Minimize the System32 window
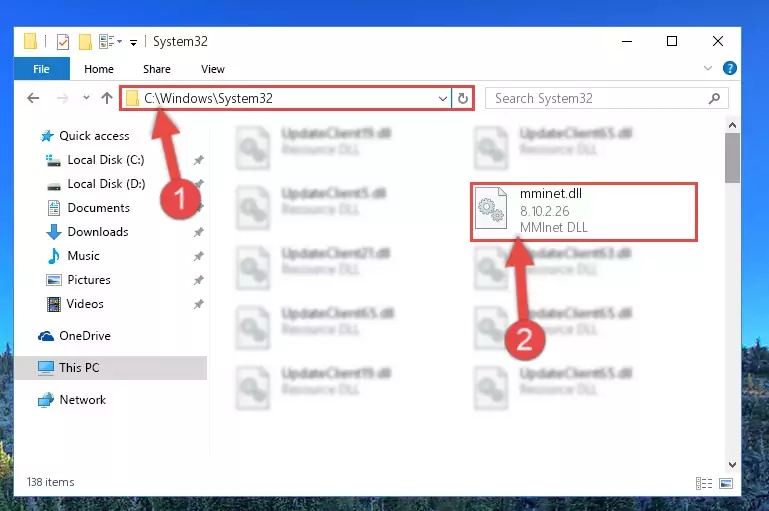This screenshot has height=511, width=769. [627, 42]
